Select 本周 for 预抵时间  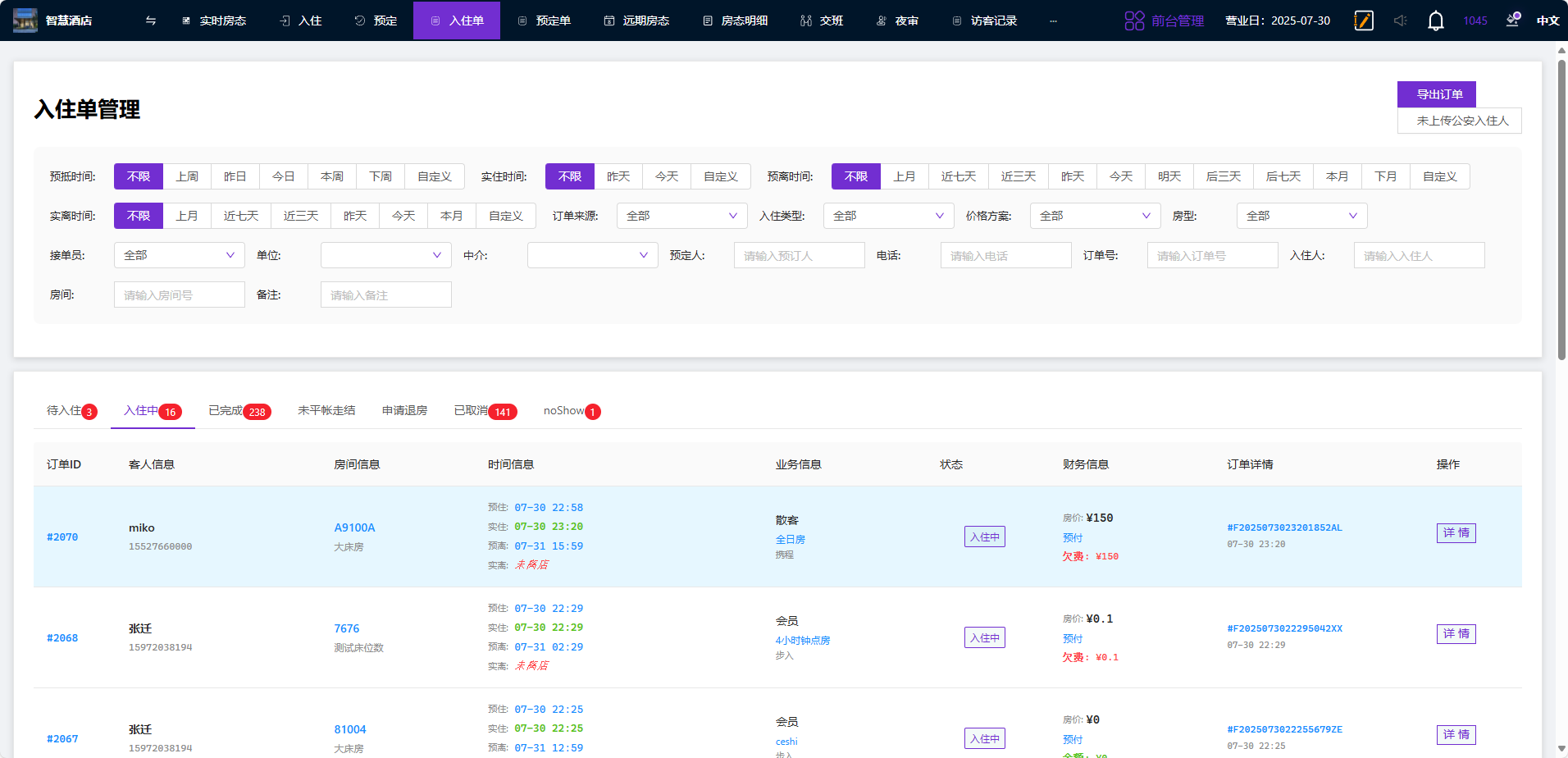point(332,176)
